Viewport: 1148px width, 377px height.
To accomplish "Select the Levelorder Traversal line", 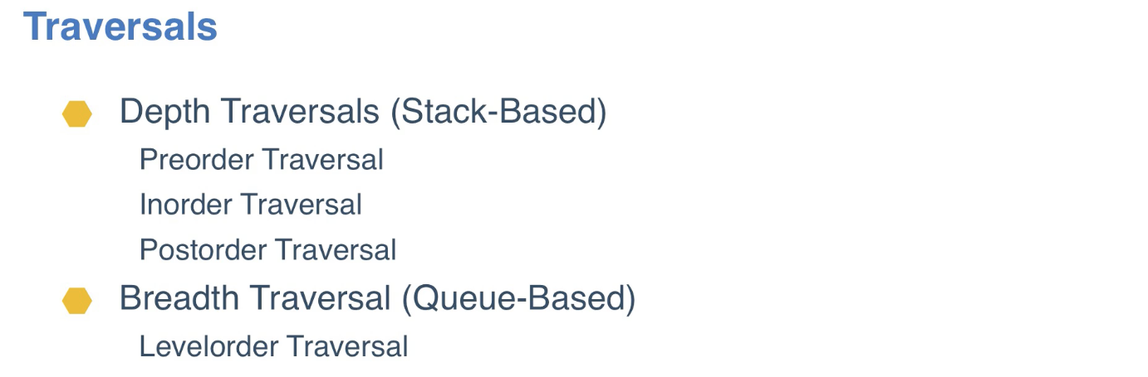I will click(274, 347).
